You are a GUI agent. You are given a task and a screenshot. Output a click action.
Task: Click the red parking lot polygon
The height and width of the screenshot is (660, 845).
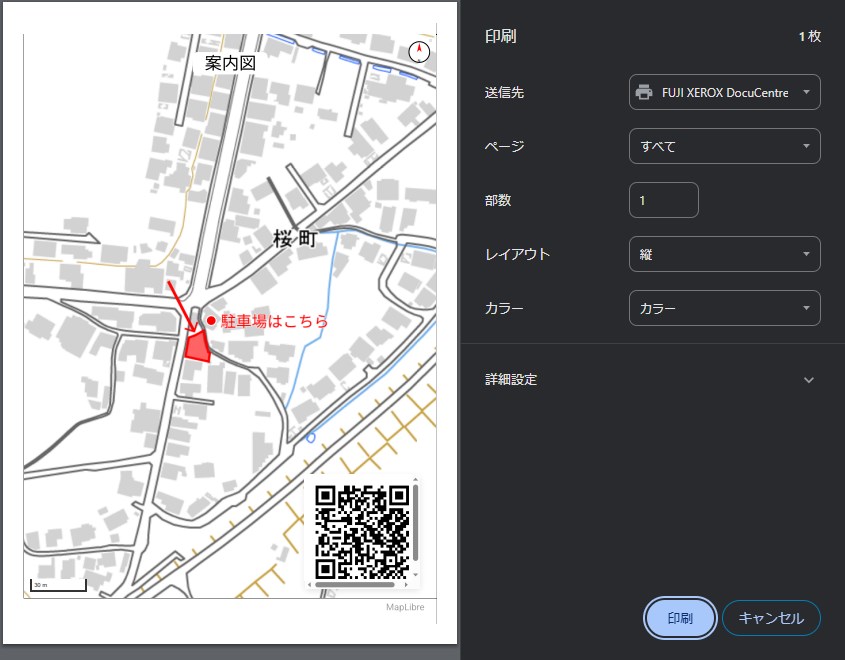coord(197,346)
